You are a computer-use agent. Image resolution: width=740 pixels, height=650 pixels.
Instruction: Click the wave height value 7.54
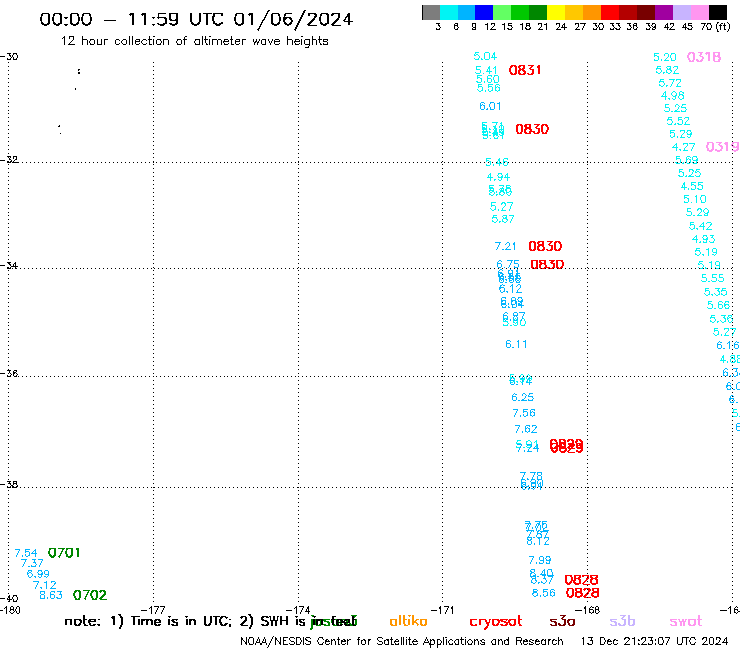(x=26, y=553)
